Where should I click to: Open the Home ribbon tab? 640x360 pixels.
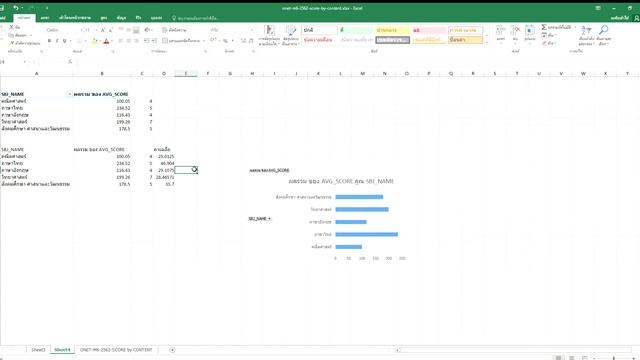pyautogui.click(x=24, y=18)
